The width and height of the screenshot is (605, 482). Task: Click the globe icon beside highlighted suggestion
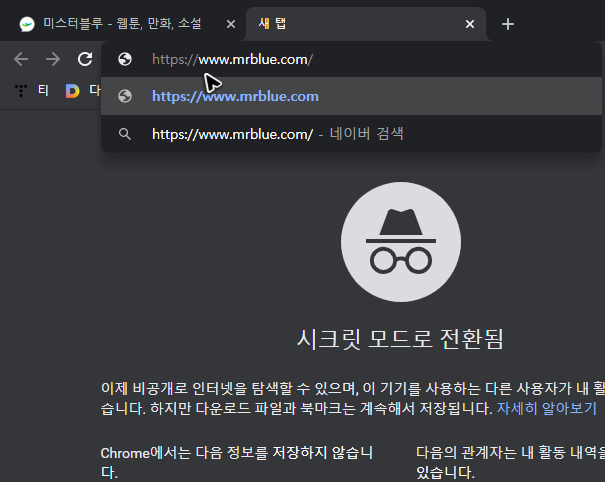pos(125,96)
